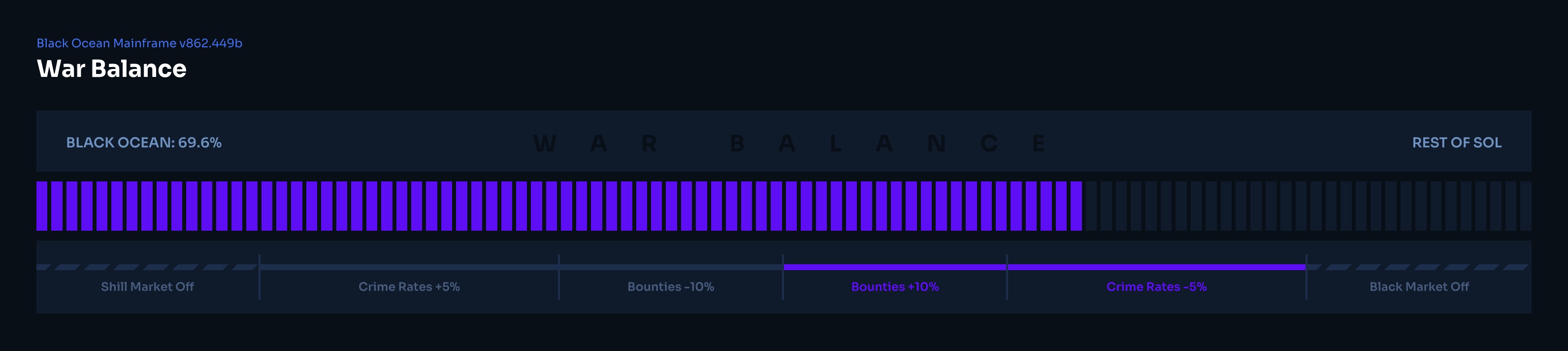Click the purple line above Bounties +10%
This screenshot has width=1568, height=351.
coord(895,267)
